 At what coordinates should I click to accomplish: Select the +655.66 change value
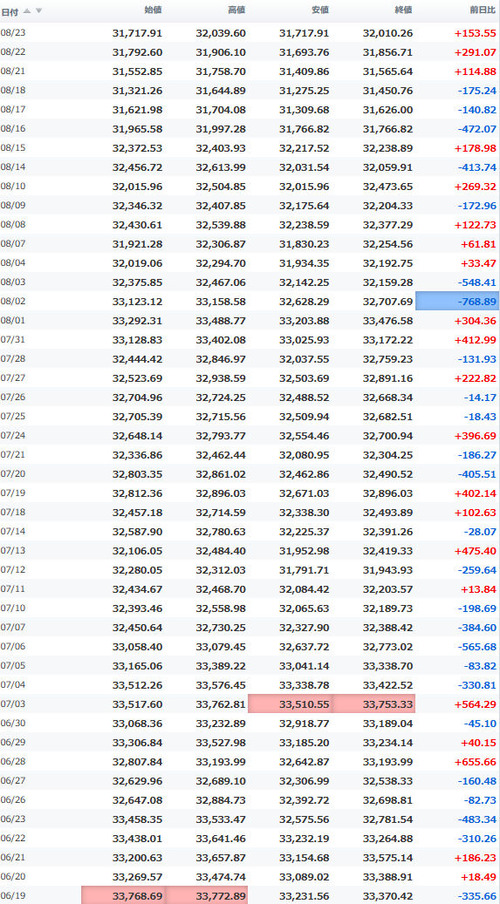[x=475, y=762]
